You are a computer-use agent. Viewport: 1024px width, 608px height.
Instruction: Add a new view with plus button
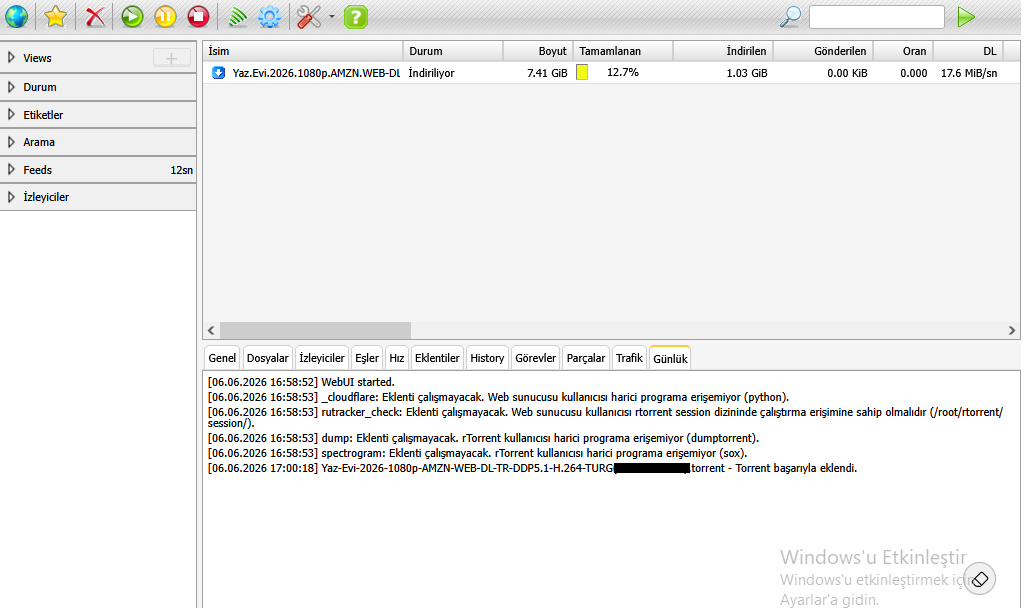[172, 58]
